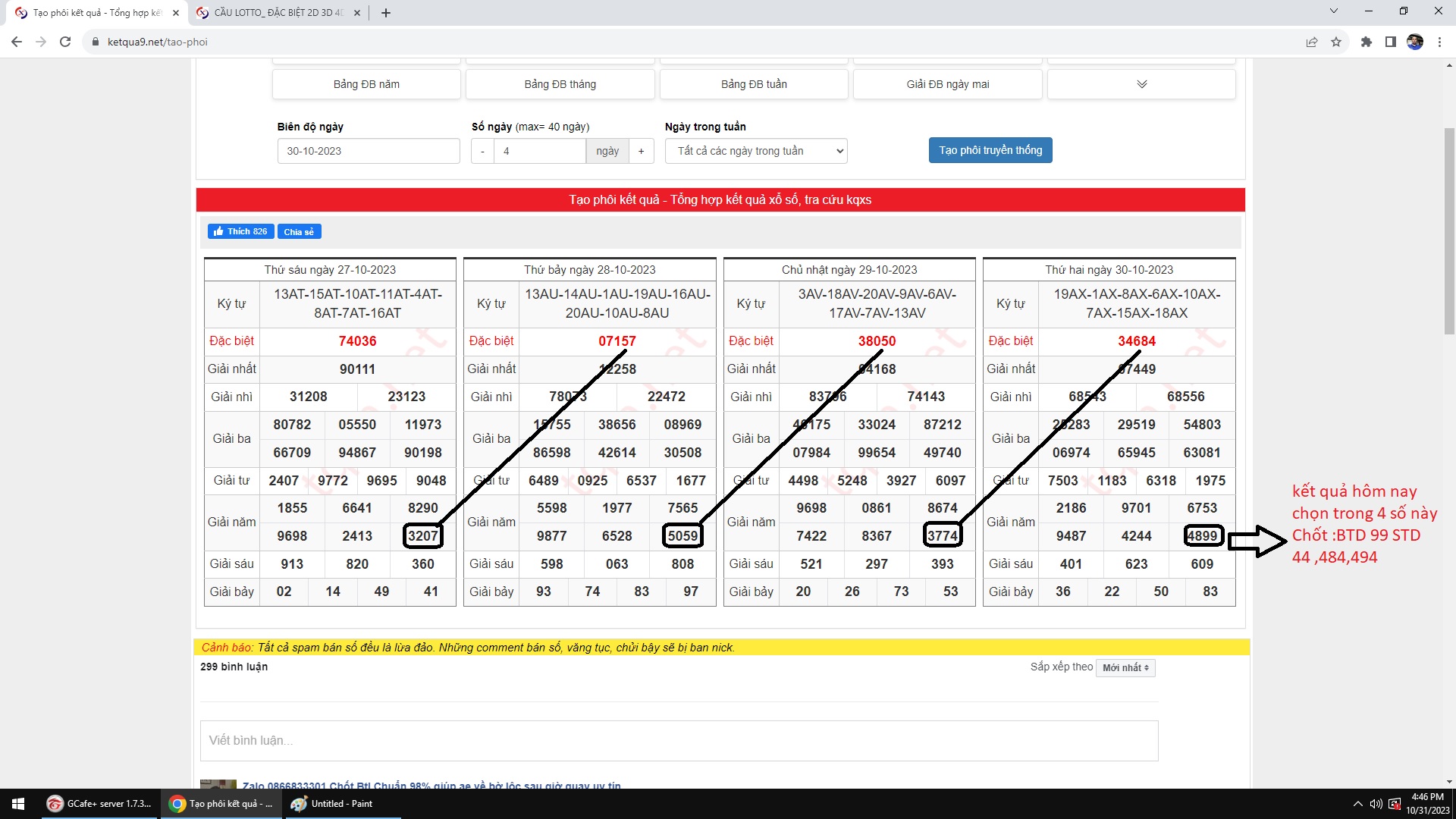
Task: Decrease the number of days with minus button
Action: (482, 151)
